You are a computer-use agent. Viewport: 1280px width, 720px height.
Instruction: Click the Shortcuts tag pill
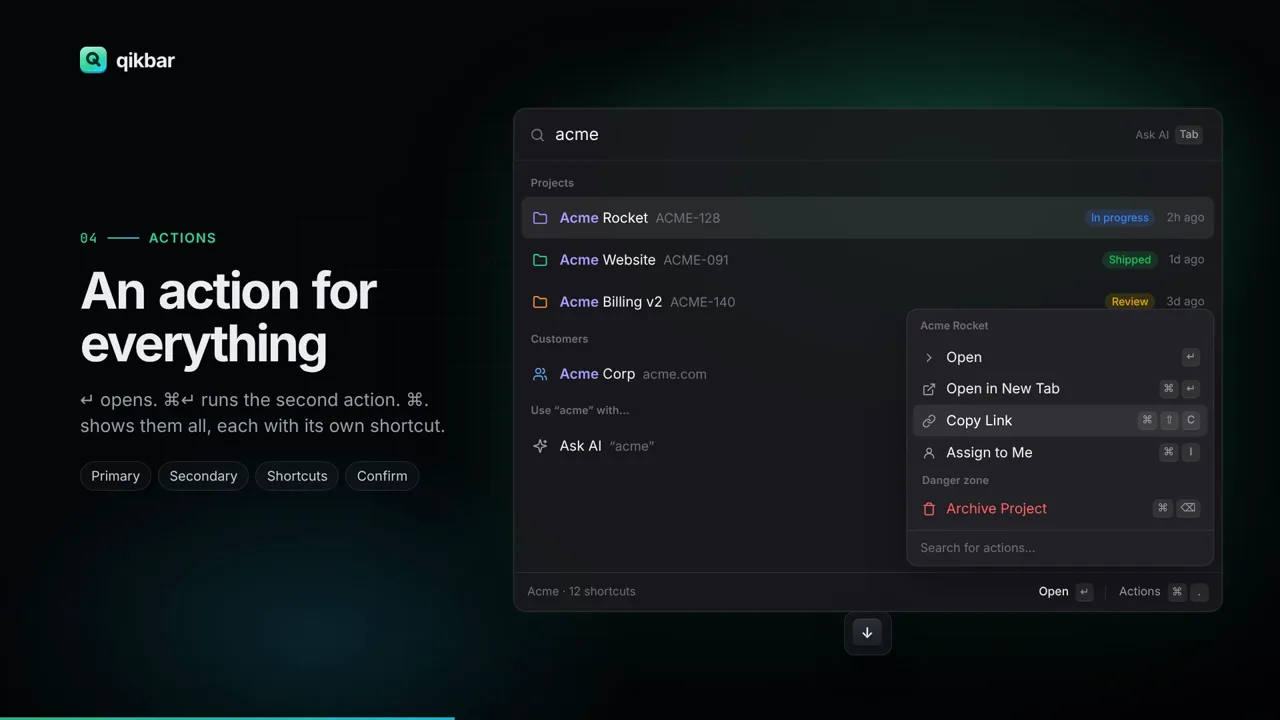coord(297,476)
